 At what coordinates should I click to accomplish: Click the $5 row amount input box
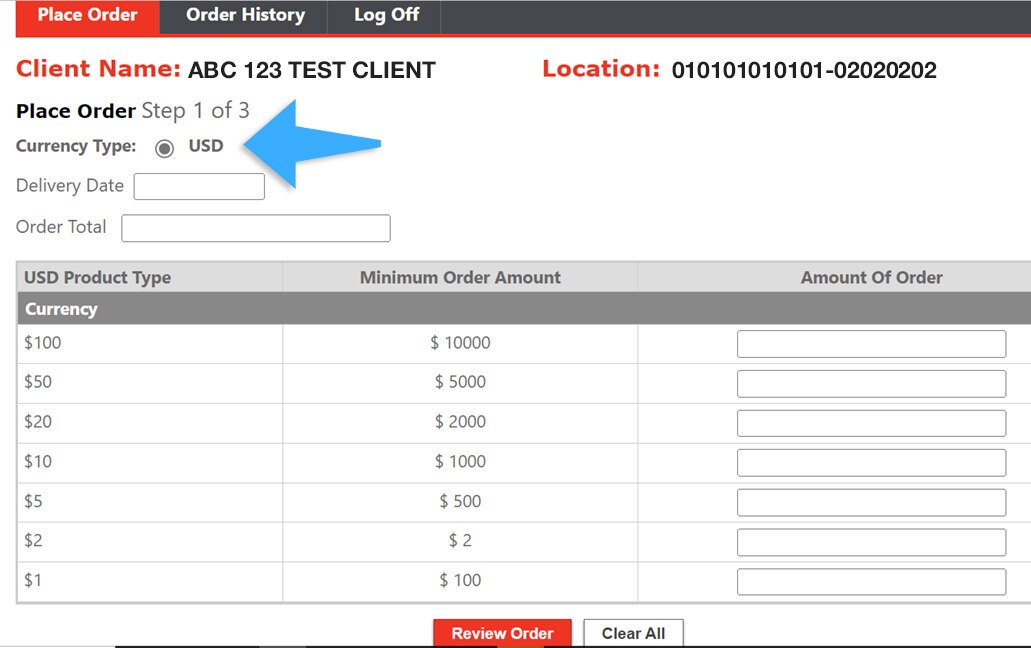870,502
